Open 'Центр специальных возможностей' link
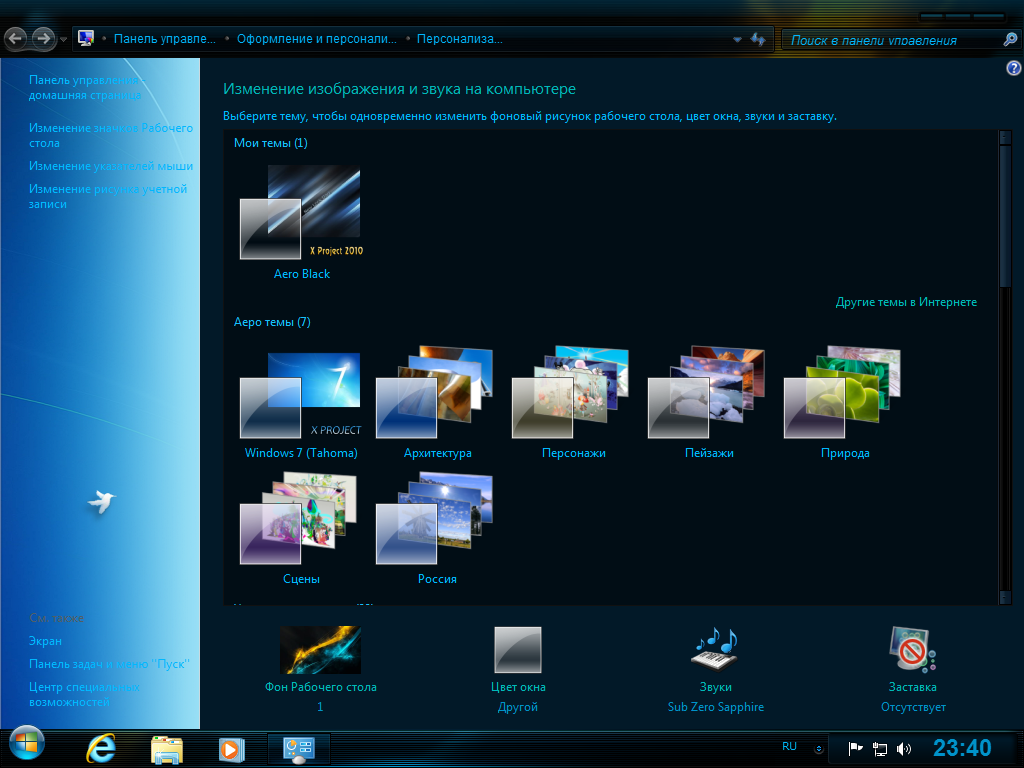 point(84,694)
